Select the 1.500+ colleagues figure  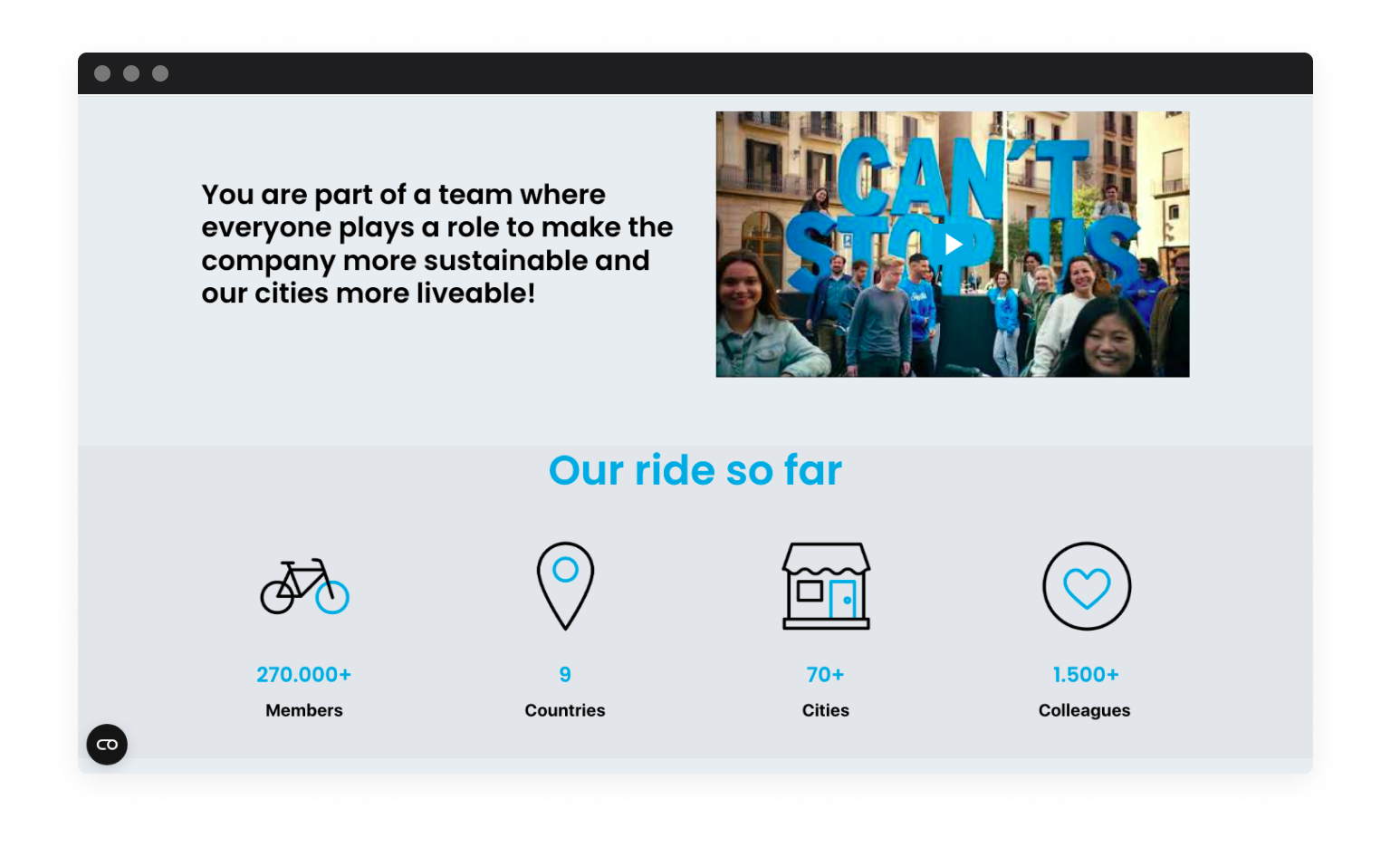(1086, 675)
